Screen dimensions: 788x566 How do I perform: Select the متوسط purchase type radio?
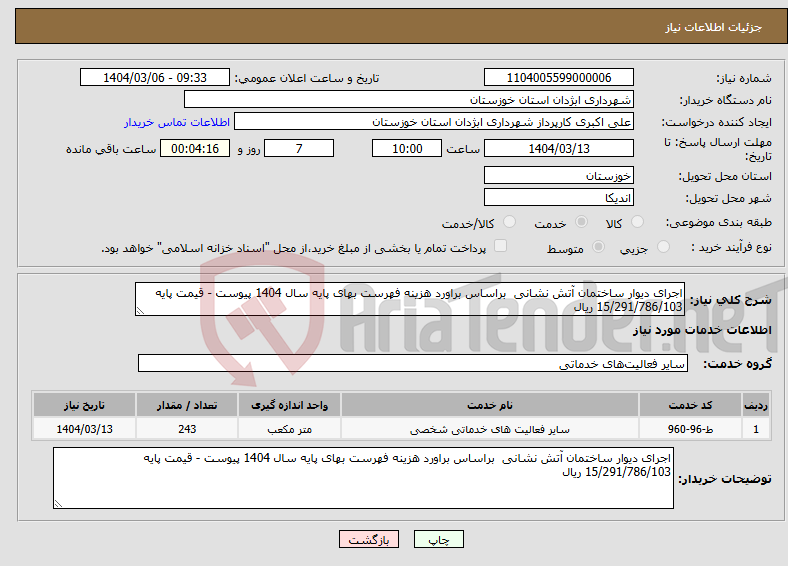tap(599, 246)
